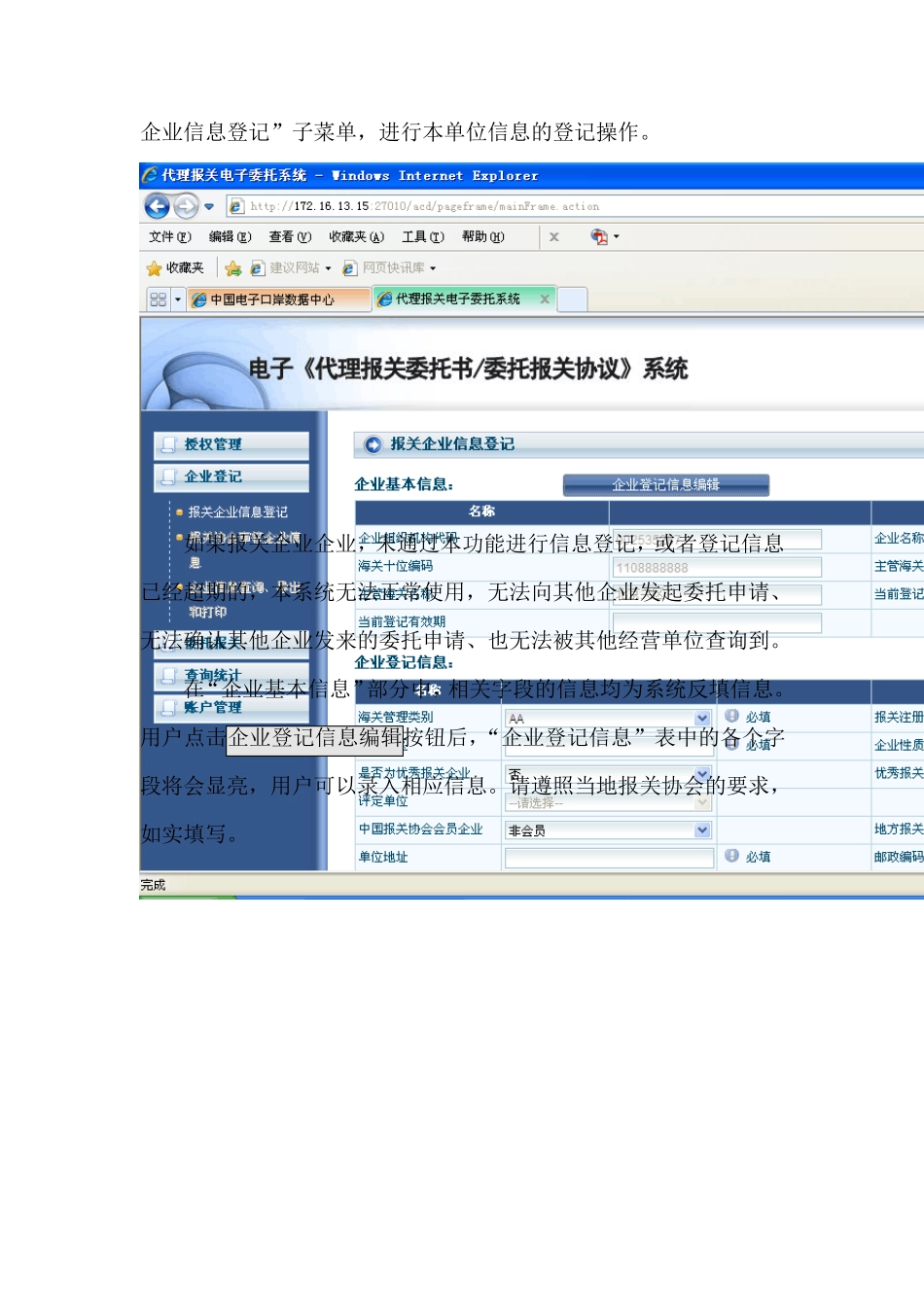Click the 必填 info icon beside 海关管理类别
Image resolution: width=924 pixels, height=1307 pixels.
click(x=731, y=716)
